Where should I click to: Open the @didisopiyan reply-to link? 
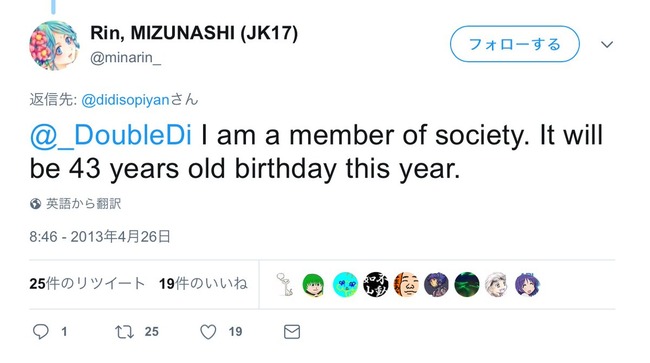[125, 100]
